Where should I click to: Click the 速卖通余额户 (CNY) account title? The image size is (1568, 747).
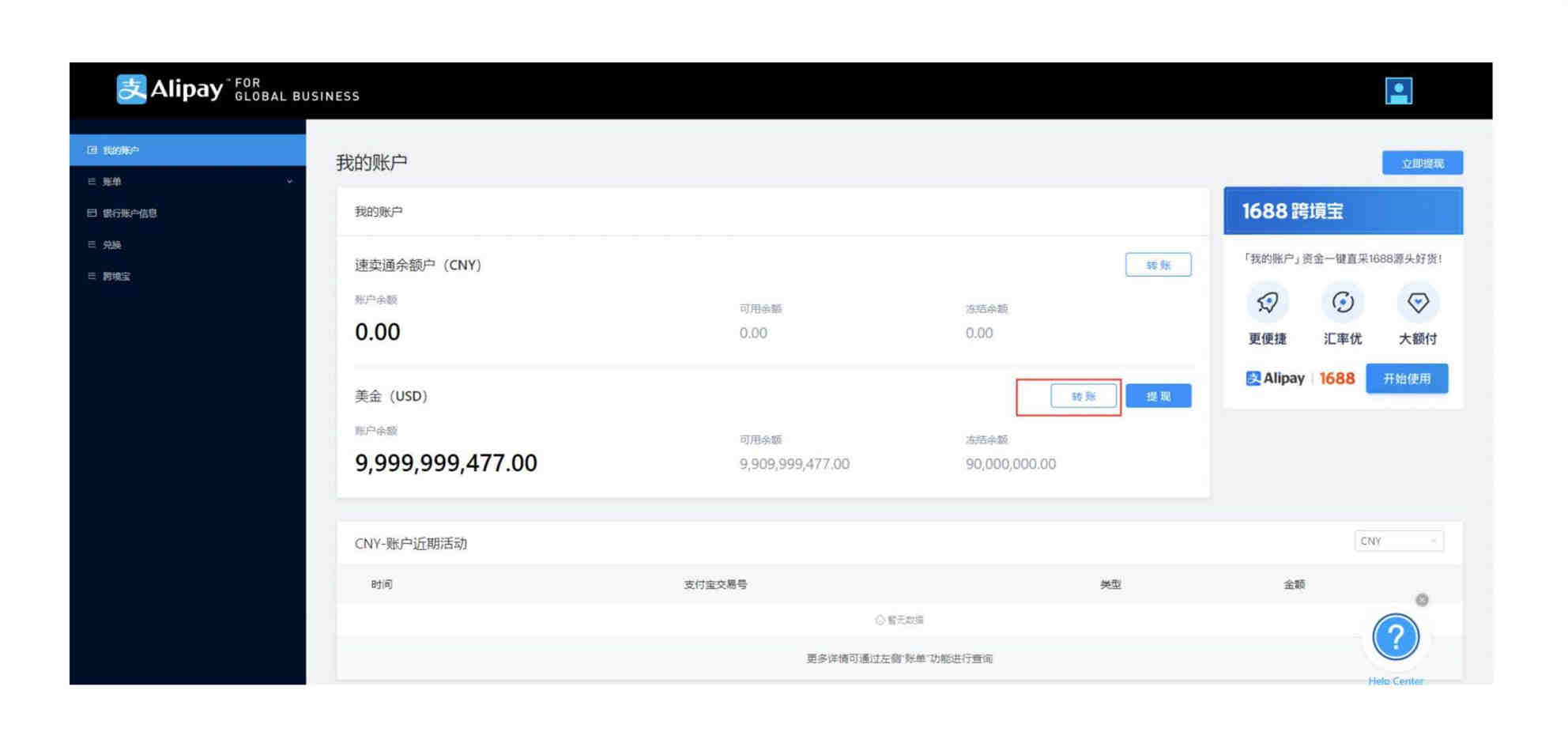(x=418, y=265)
